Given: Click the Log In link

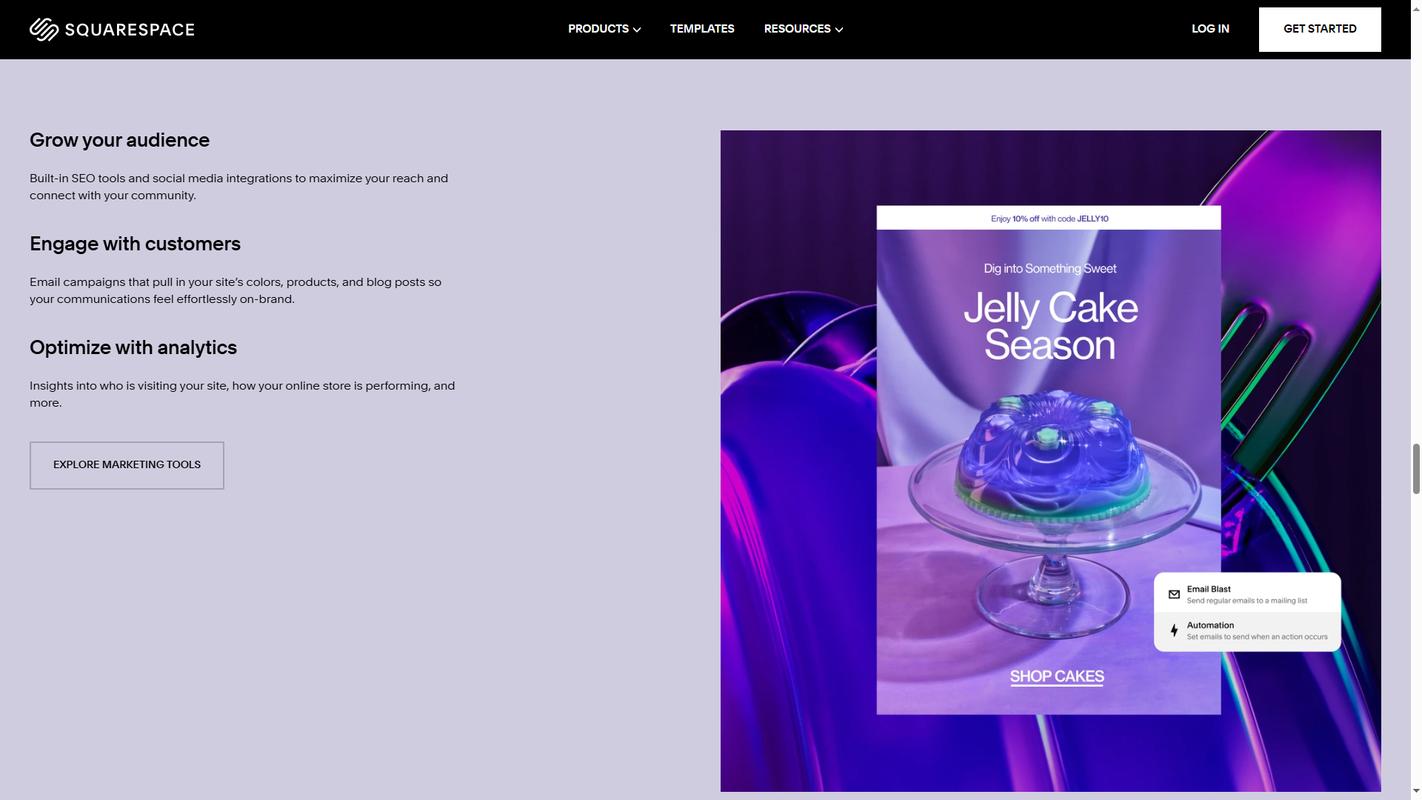Looking at the screenshot, I should (x=1210, y=29).
